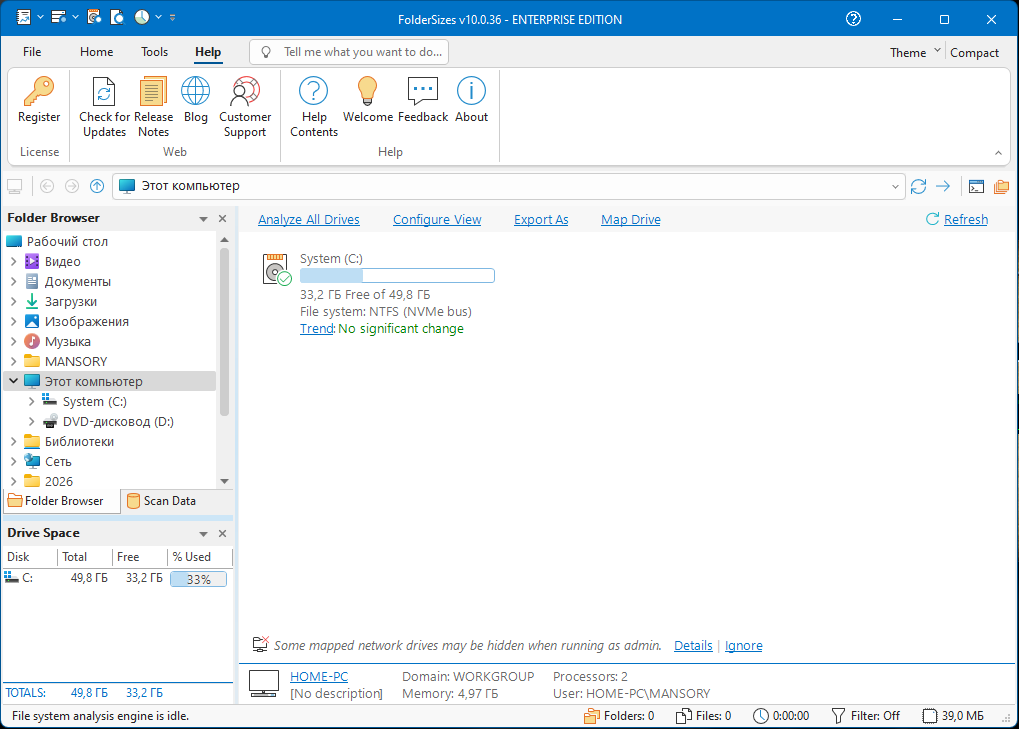The height and width of the screenshot is (729, 1019).
Task: Collapse the Этот компьютер tree node
Action: [13, 382]
